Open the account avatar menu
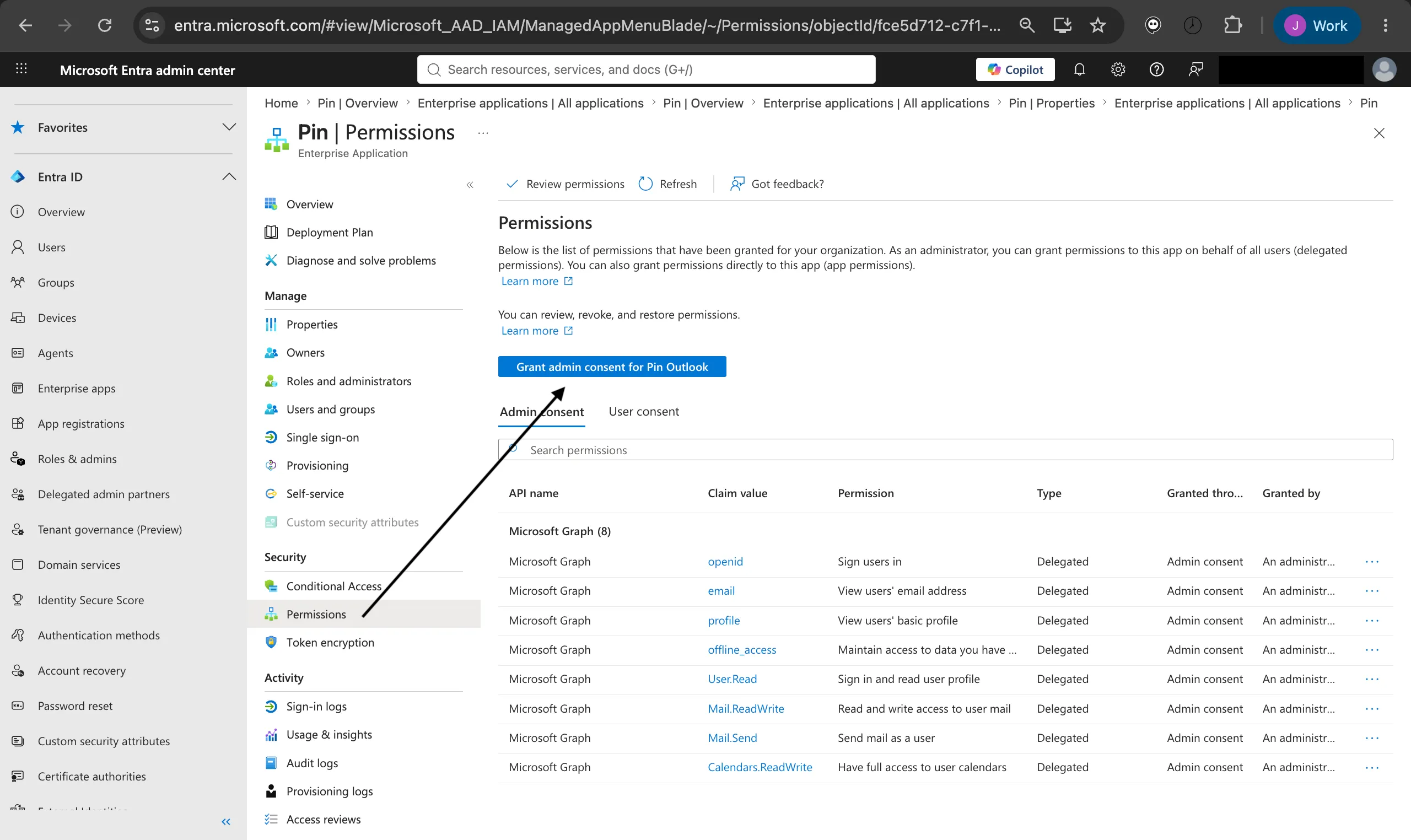 pos(1384,69)
